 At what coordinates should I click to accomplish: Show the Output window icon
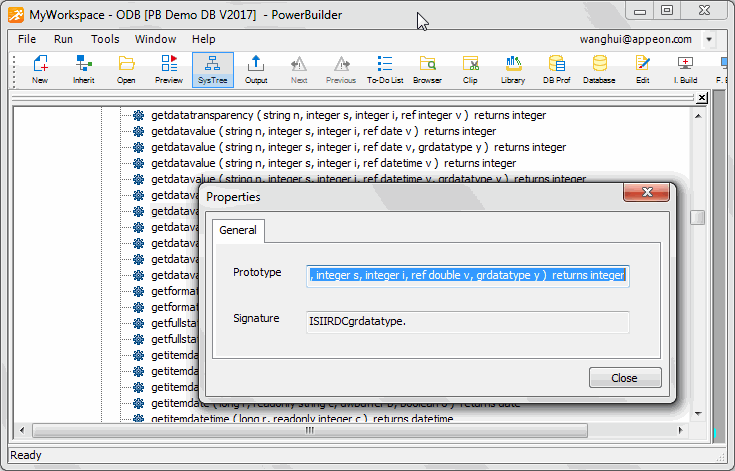coord(256,69)
